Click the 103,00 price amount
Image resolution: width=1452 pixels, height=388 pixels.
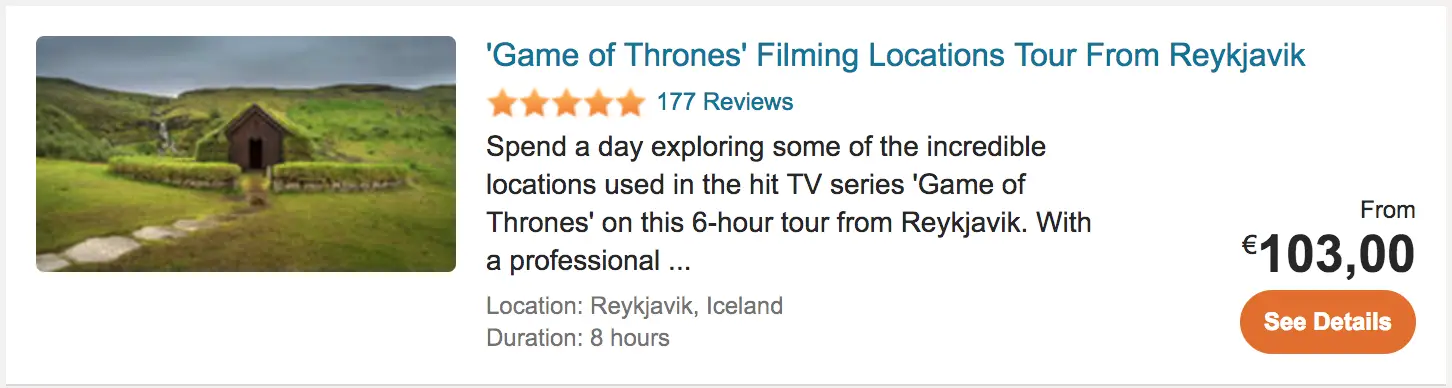1337,253
